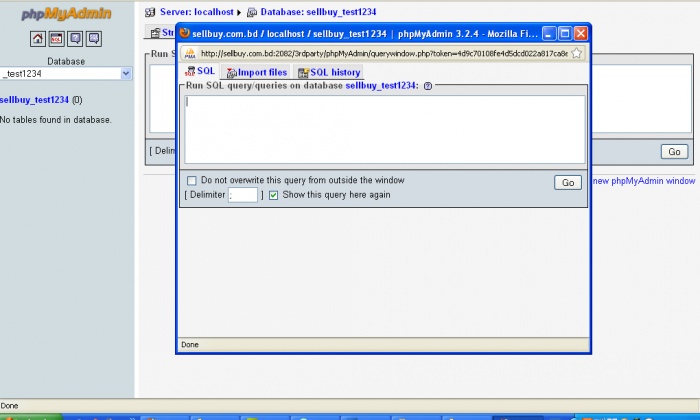Click Server: localhost breadcrumb link
The image size is (700, 420).
(x=196, y=12)
